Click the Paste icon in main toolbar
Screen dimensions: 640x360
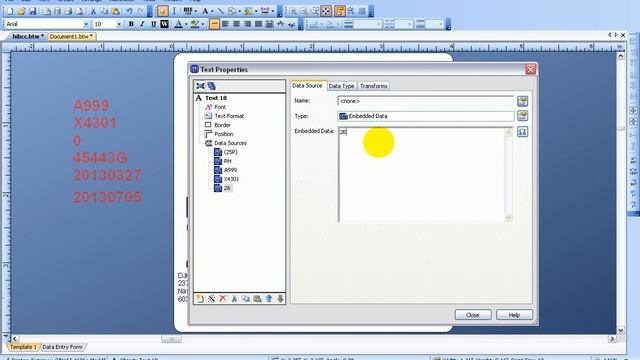[x=116, y=11]
